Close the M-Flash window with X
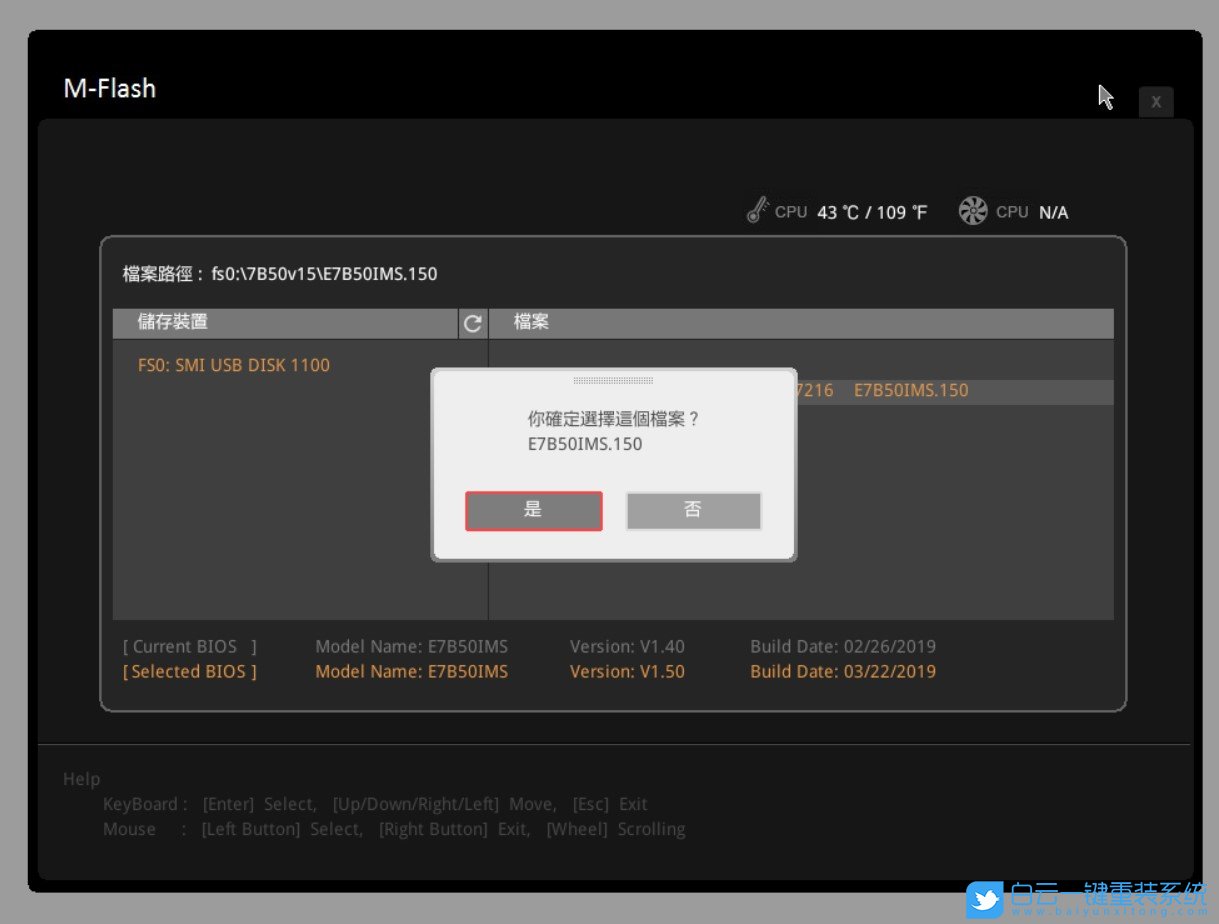The height and width of the screenshot is (924, 1219). (x=1155, y=102)
